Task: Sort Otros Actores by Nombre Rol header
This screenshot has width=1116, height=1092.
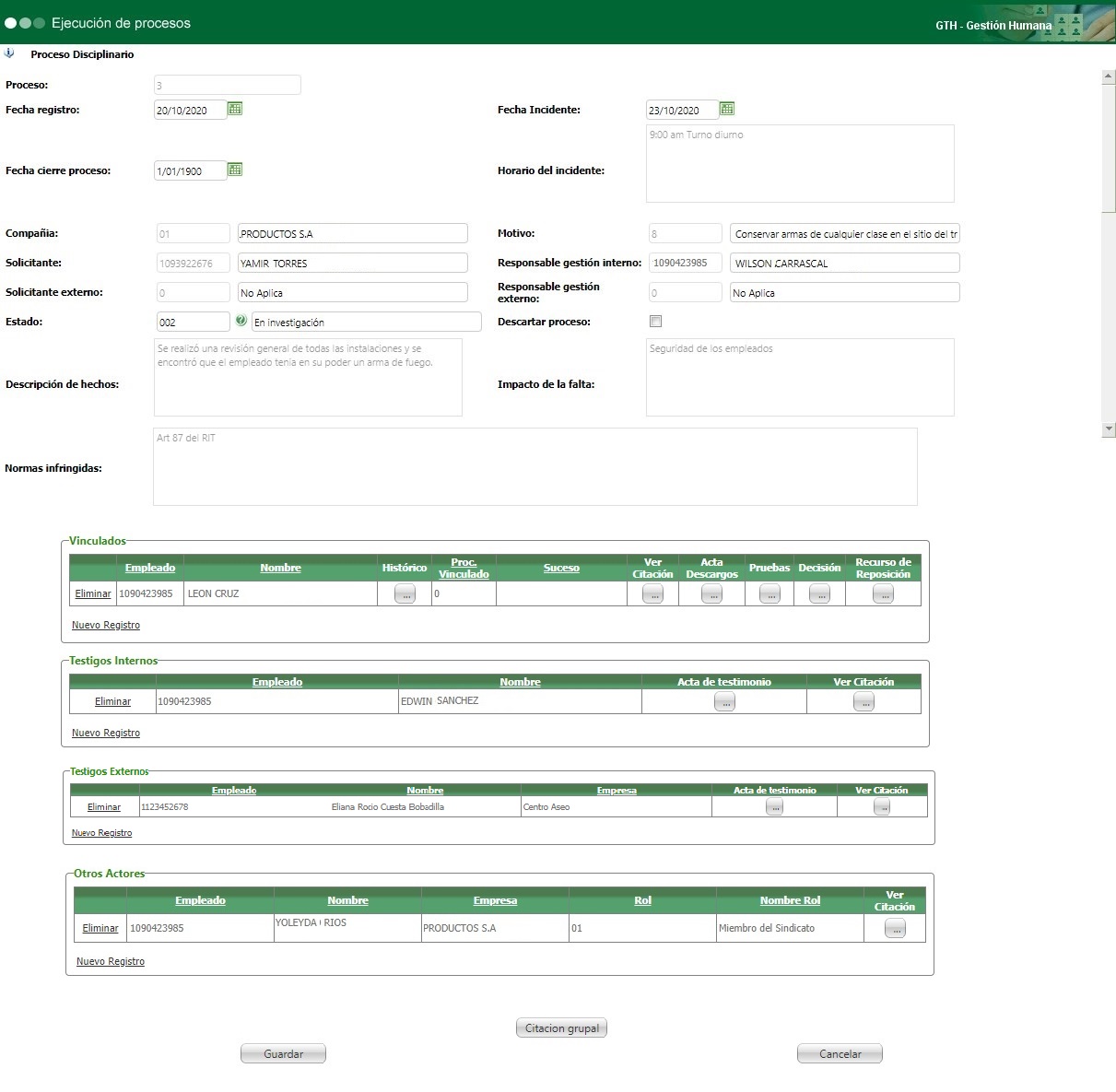Action: [790, 900]
